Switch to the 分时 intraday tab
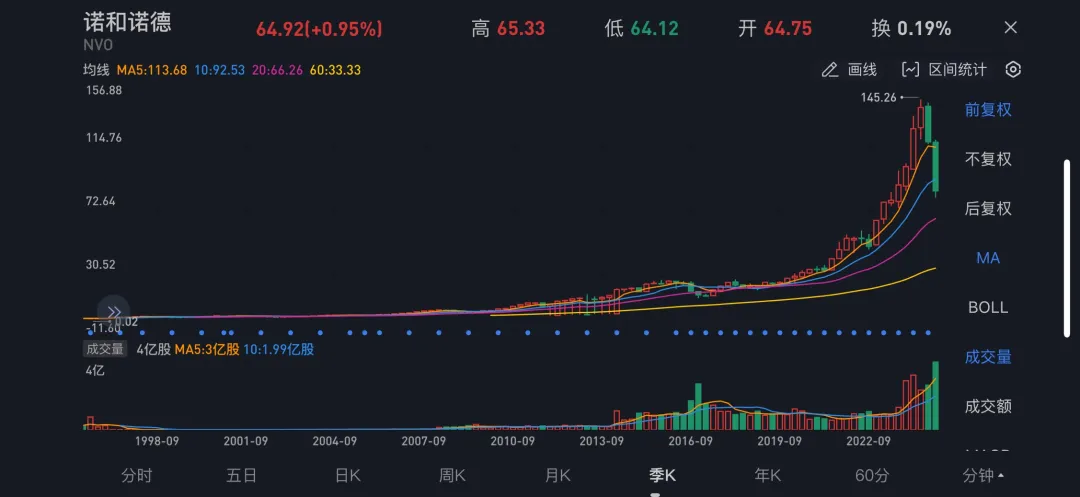1080x497 pixels. [137, 475]
